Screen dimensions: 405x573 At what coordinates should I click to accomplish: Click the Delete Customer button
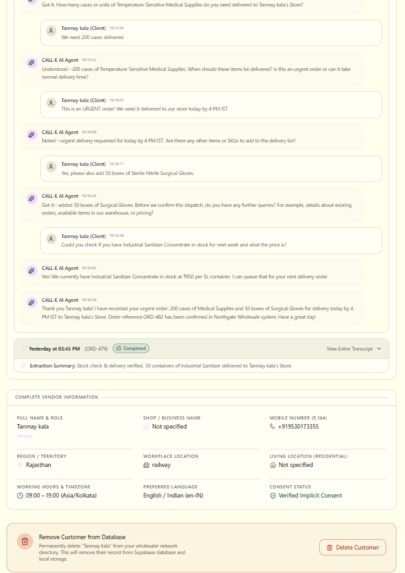[352, 547]
